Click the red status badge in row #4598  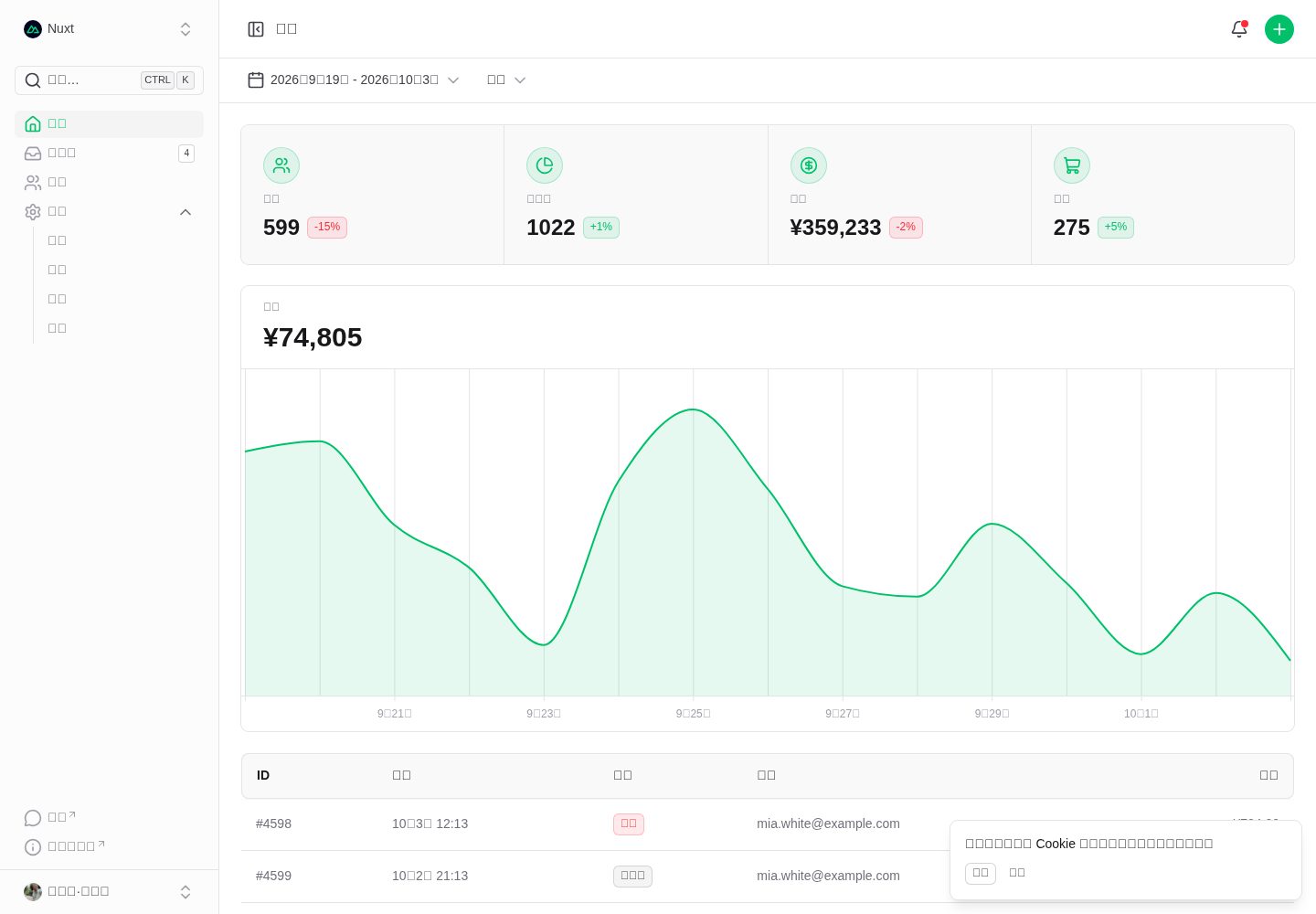point(629,824)
